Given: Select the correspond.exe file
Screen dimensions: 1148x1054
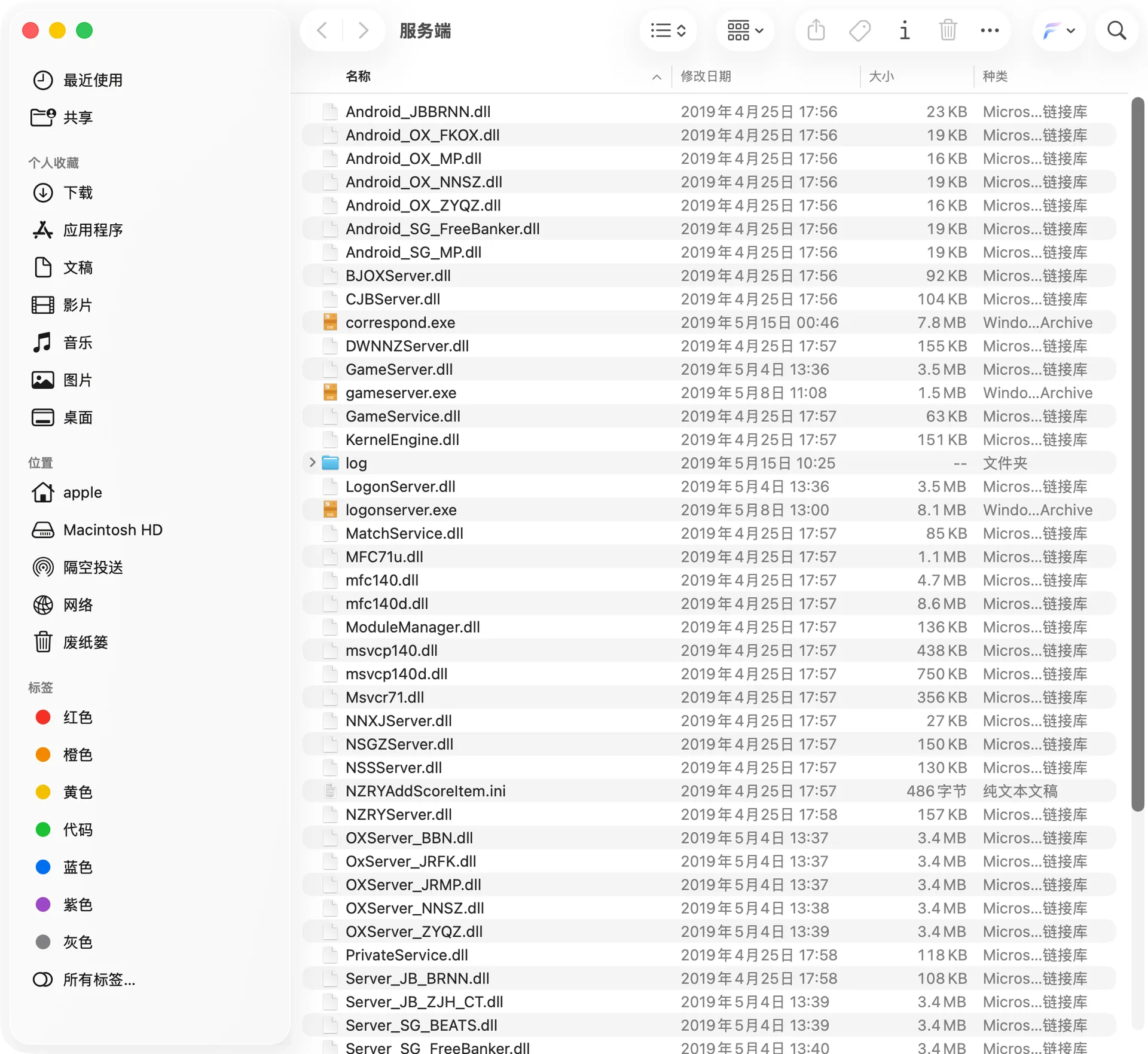Looking at the screenshot, I should pos(709,323).
